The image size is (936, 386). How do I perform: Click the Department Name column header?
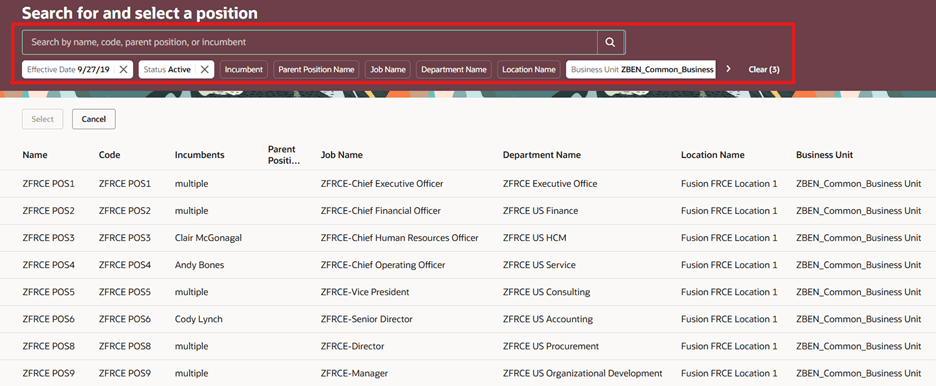(541, 155)
